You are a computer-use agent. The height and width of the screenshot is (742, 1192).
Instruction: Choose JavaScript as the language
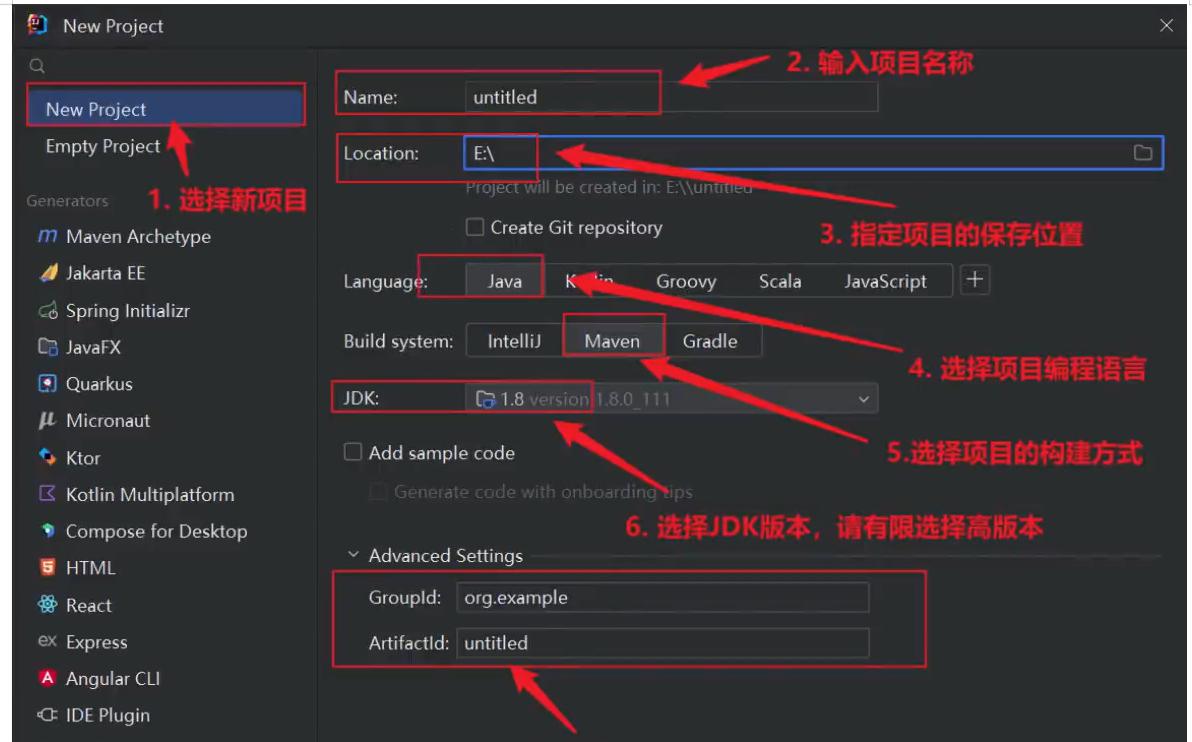tap(885, 281)
